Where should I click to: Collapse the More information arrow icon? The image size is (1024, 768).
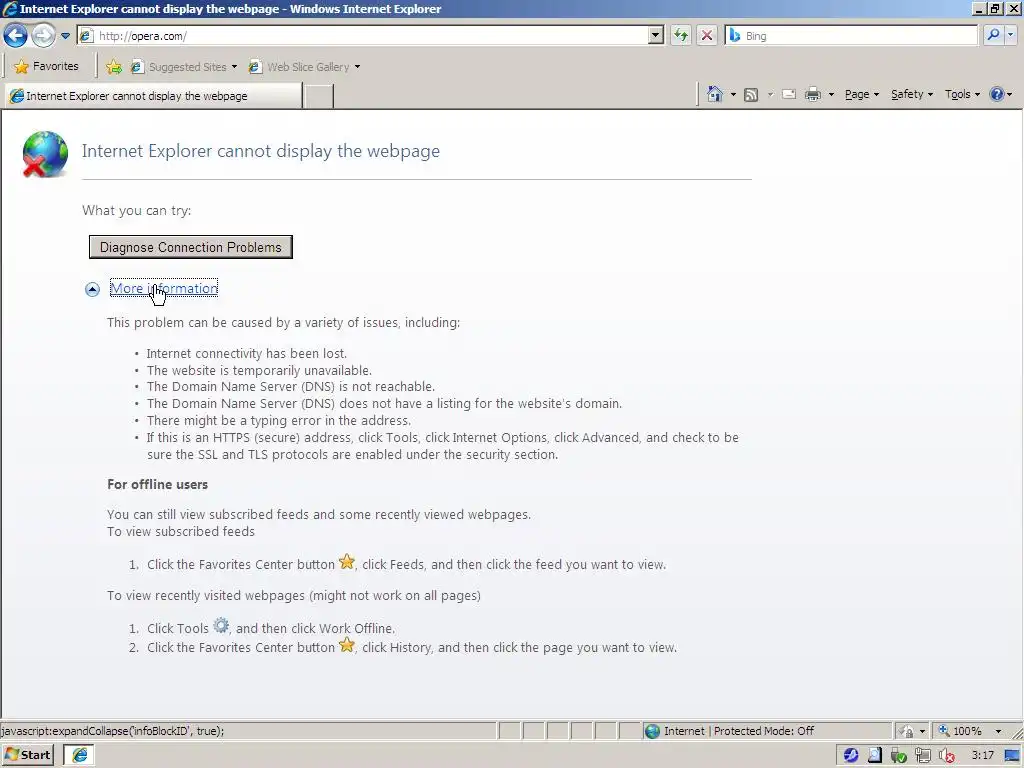[92, 289]
